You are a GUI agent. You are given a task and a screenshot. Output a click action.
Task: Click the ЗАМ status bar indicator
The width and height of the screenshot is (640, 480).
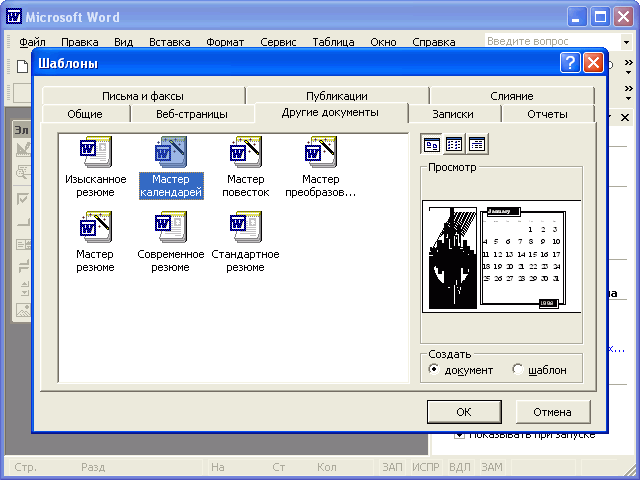[492, 467]
